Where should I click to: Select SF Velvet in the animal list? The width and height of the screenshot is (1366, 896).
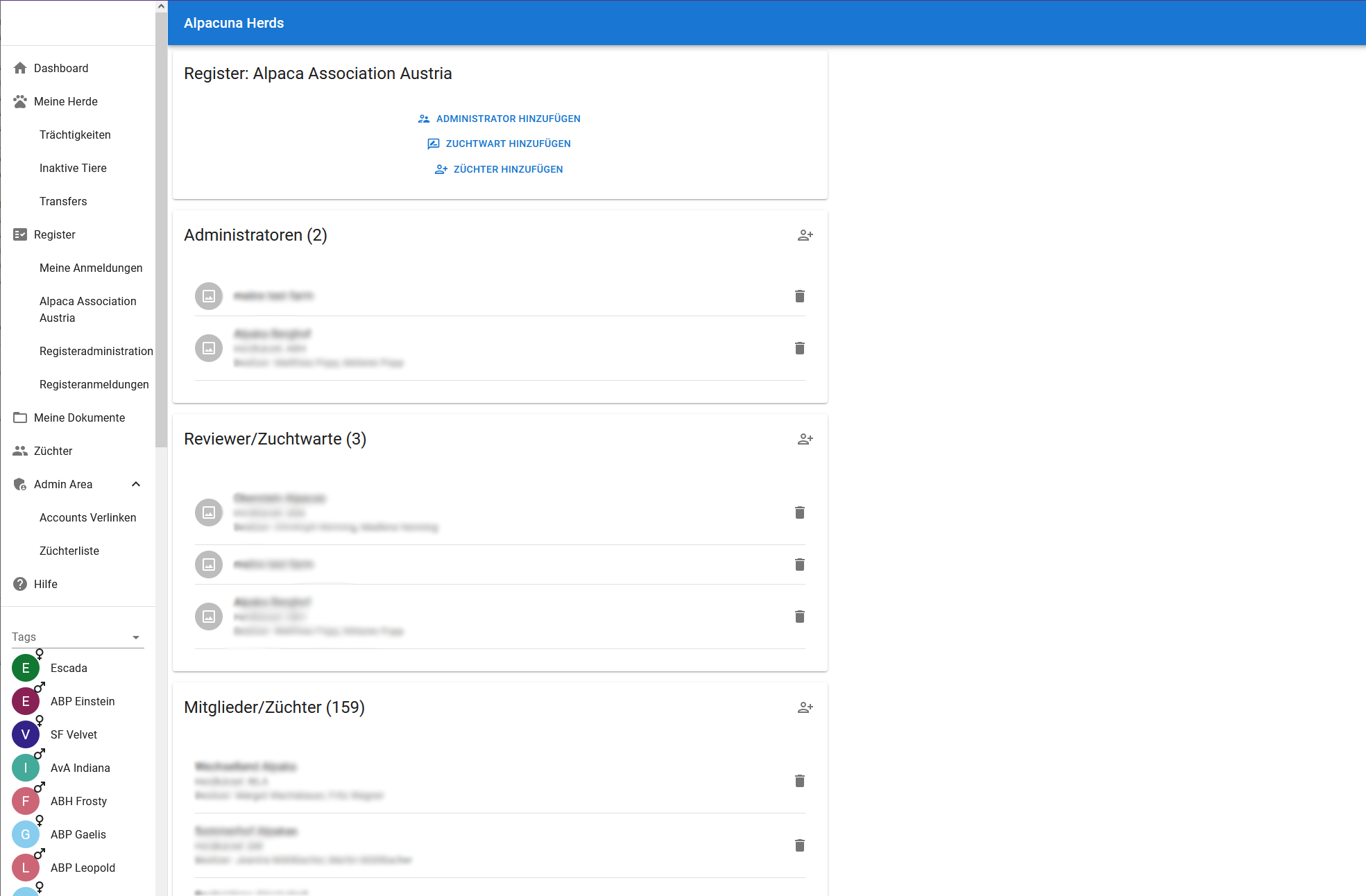[78, 734]
